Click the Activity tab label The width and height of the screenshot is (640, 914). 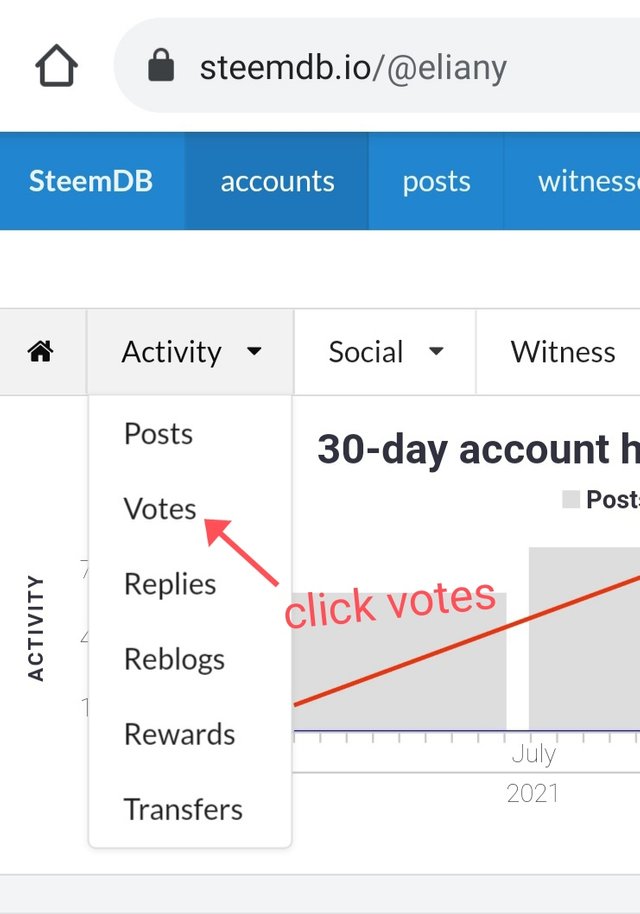point(171,352)
